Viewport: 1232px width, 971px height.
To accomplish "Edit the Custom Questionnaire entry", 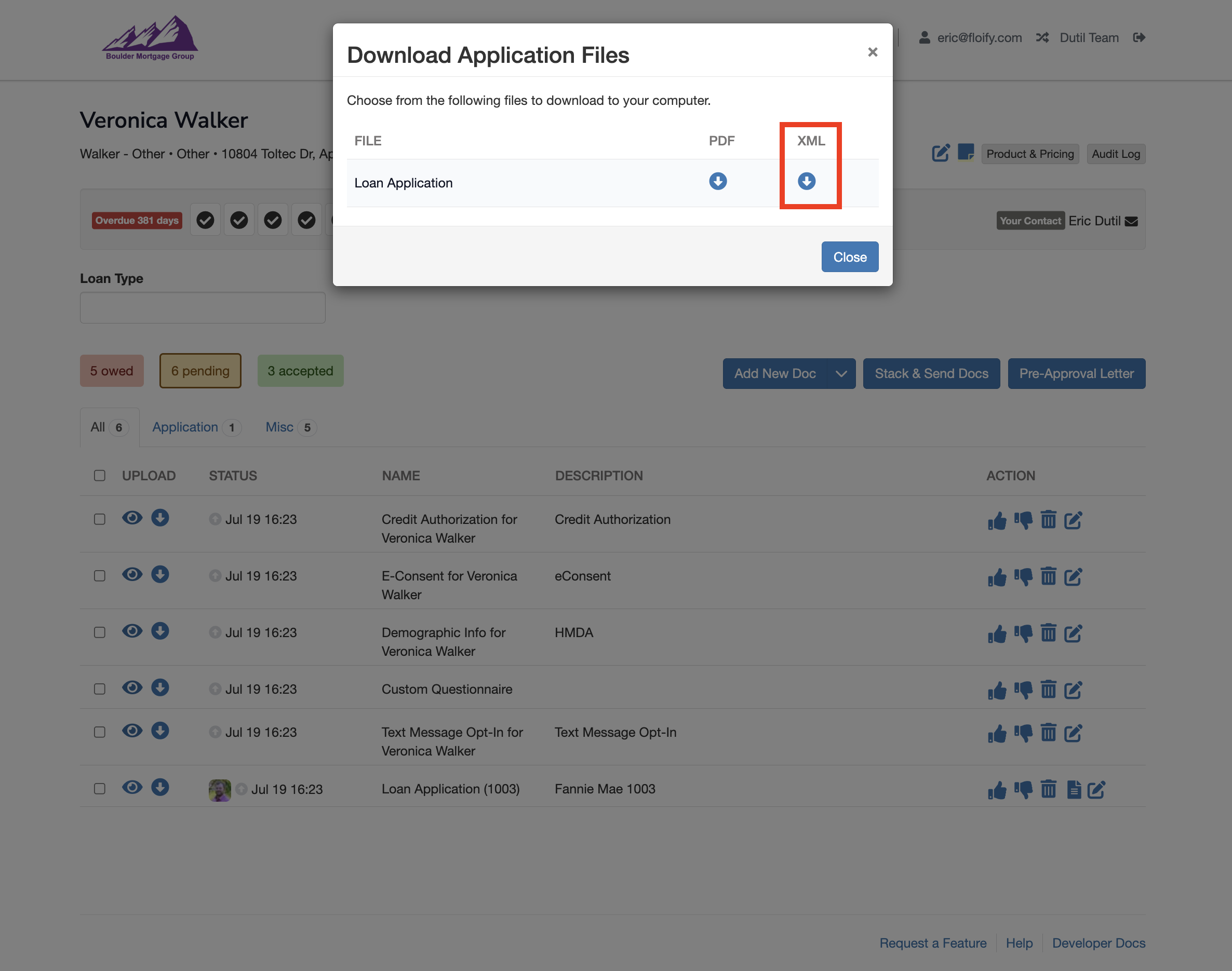I will pos(1072,690).
